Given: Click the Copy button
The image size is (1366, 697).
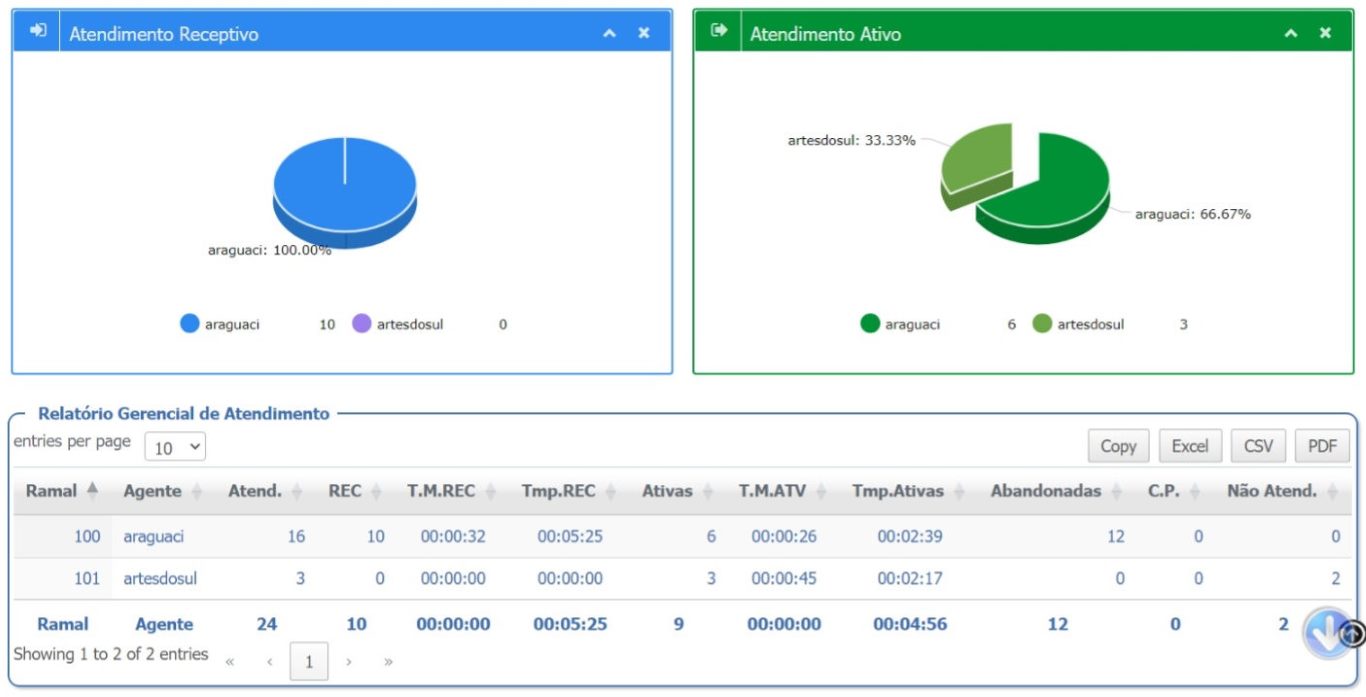Looking at the screenshot, I should [x=1118, y=446].
